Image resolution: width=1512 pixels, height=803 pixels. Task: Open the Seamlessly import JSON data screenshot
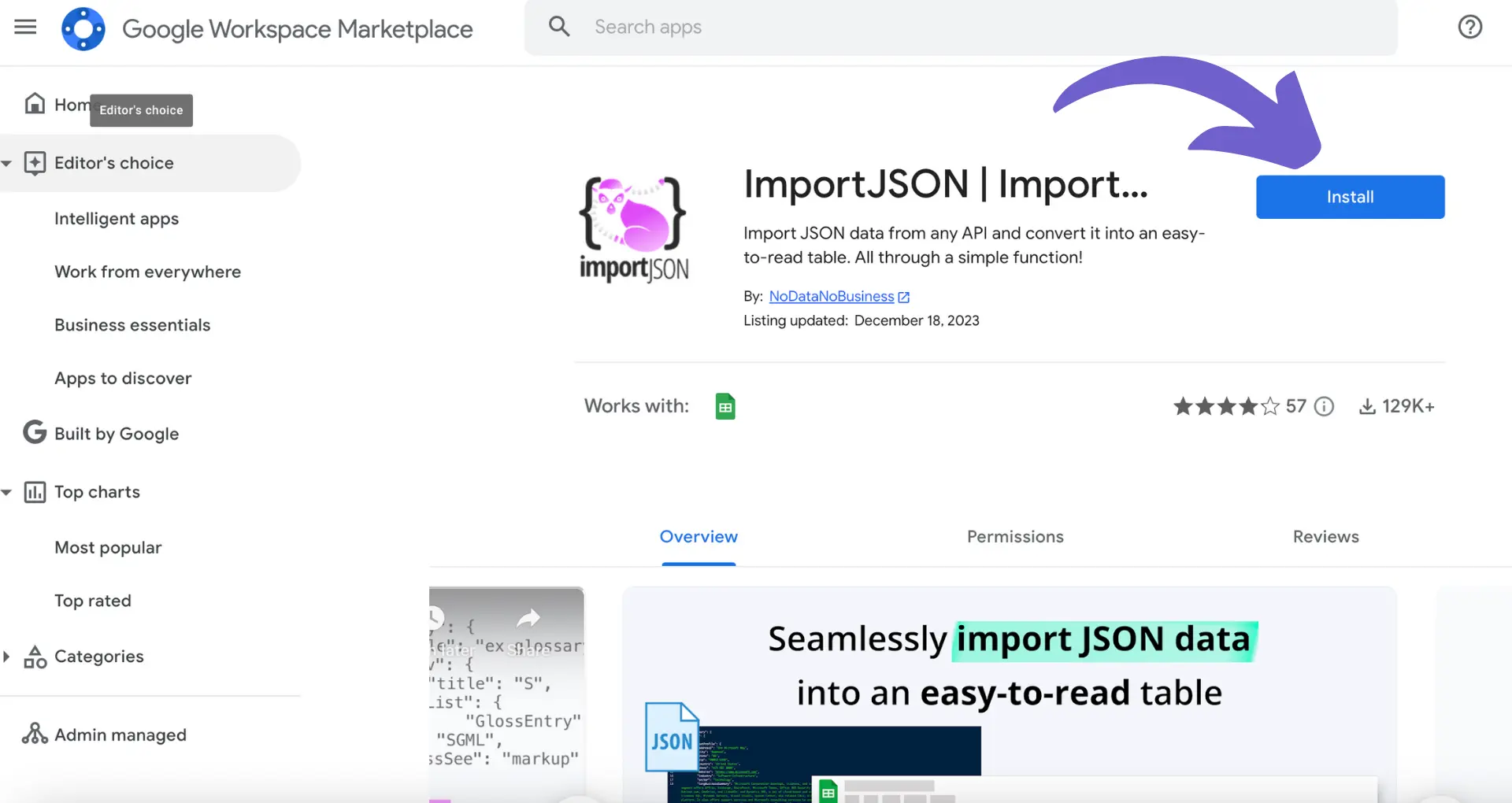[x=1010, y=694]
